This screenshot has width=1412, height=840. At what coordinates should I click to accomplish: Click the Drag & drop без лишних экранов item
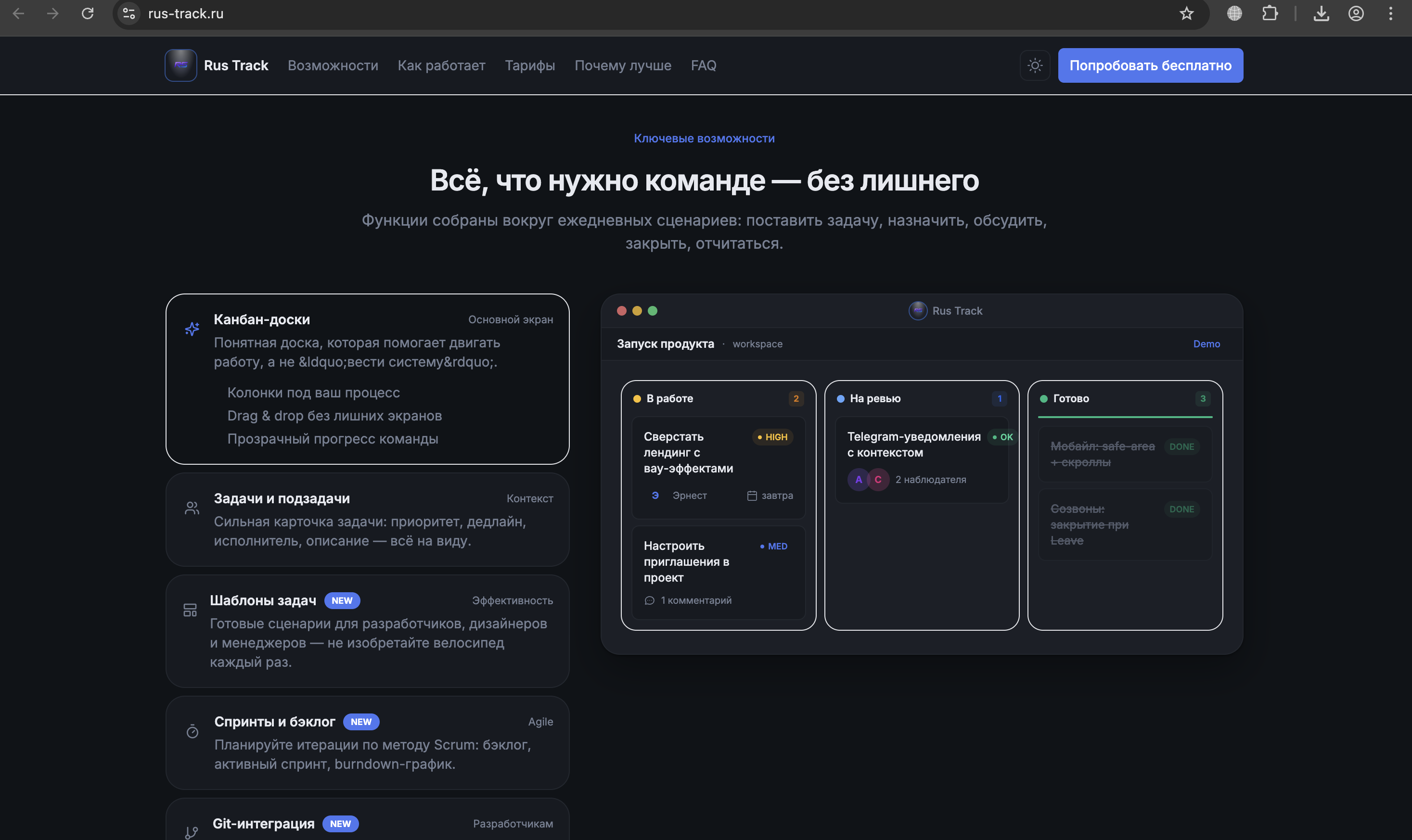pos(334,416)
